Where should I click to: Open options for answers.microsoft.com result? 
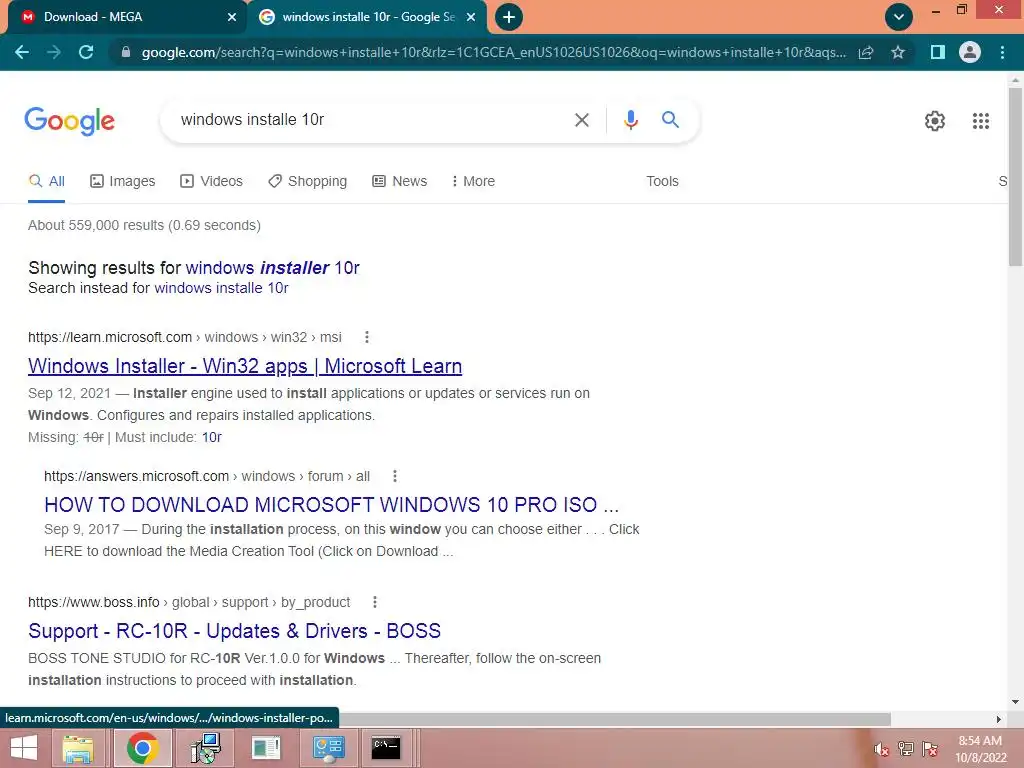pyautogui.click(x=394, y=476)
